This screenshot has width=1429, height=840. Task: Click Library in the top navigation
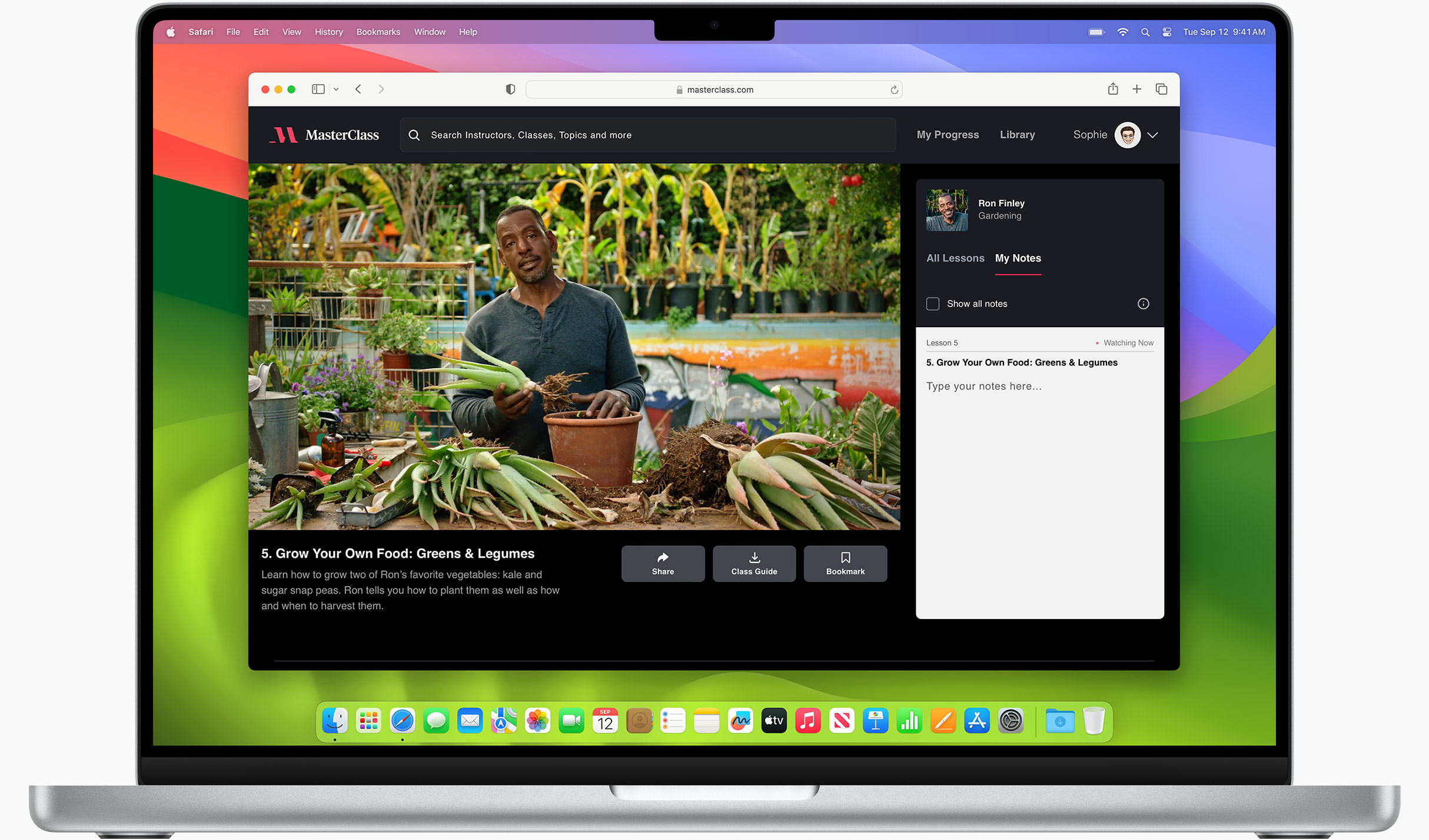click(x=1017, y=135)
